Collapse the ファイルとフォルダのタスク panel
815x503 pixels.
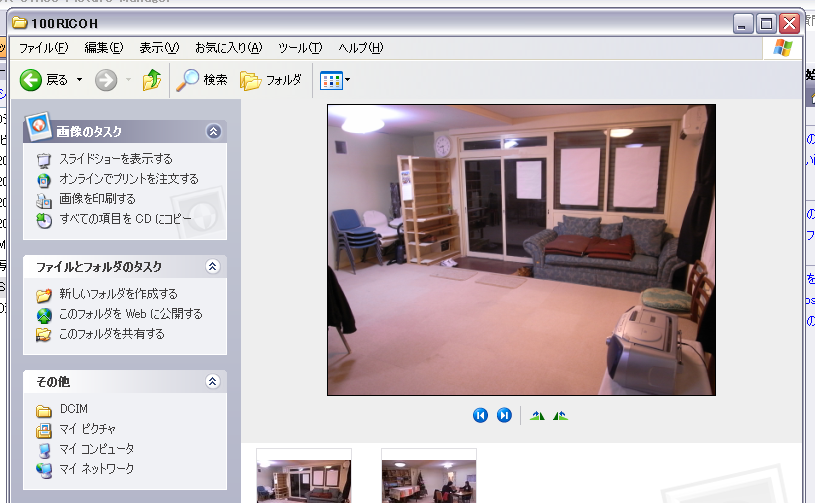(213, 267)
